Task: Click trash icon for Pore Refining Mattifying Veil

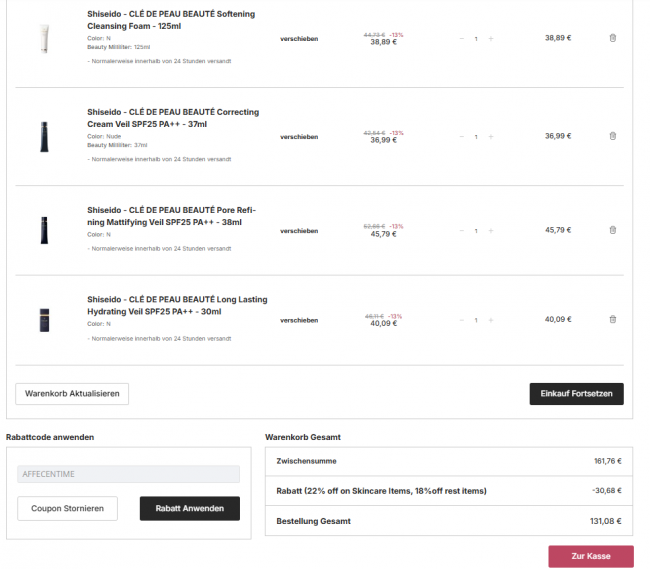Action: click(x=613, y=230)
